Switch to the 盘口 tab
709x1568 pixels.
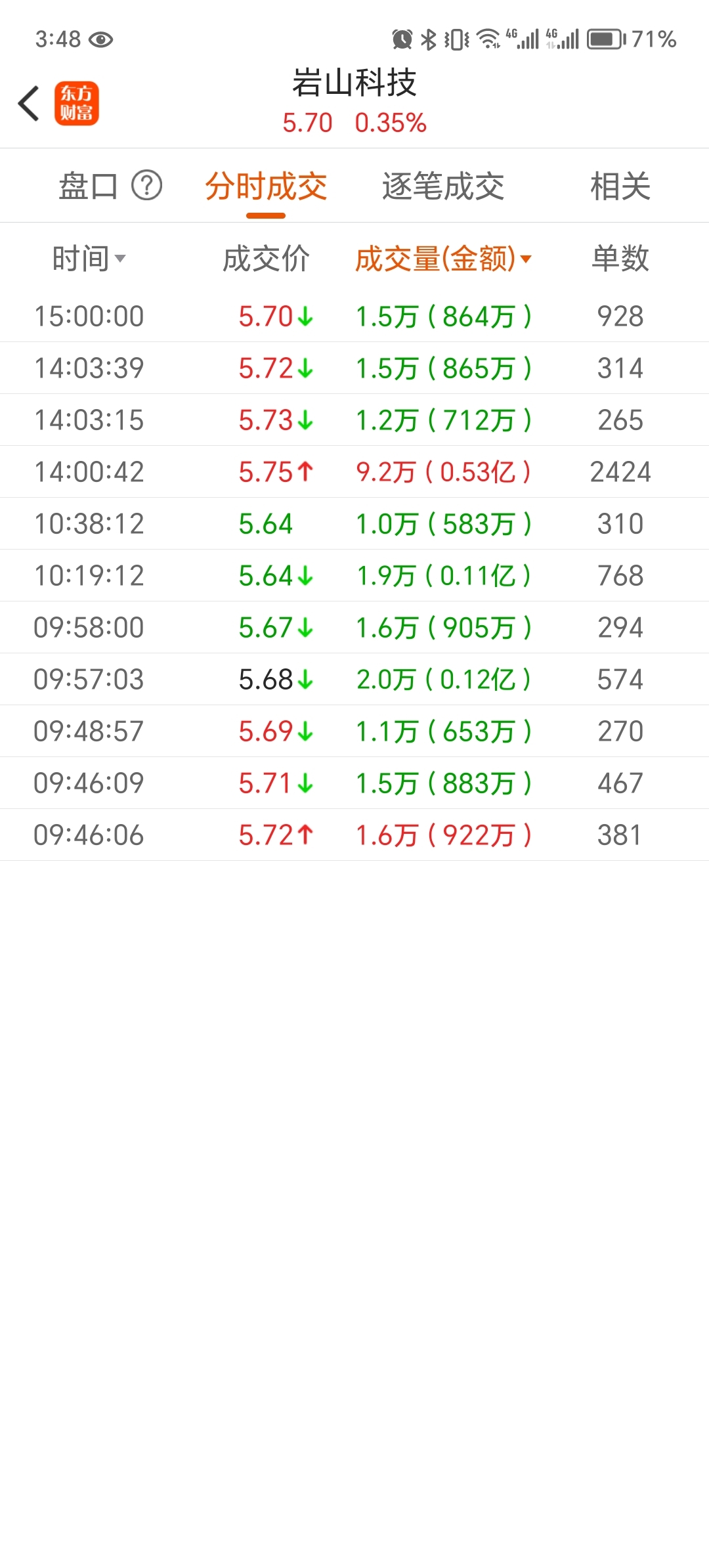88,186
